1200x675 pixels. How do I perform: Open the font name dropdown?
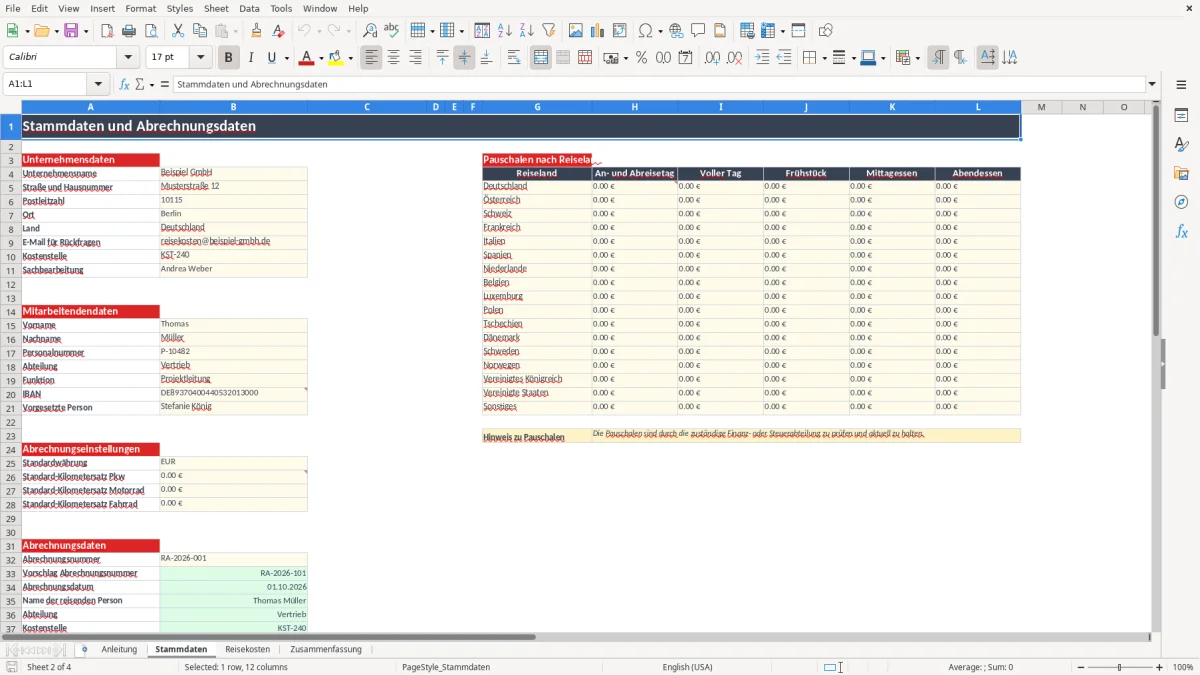(130, 58)
